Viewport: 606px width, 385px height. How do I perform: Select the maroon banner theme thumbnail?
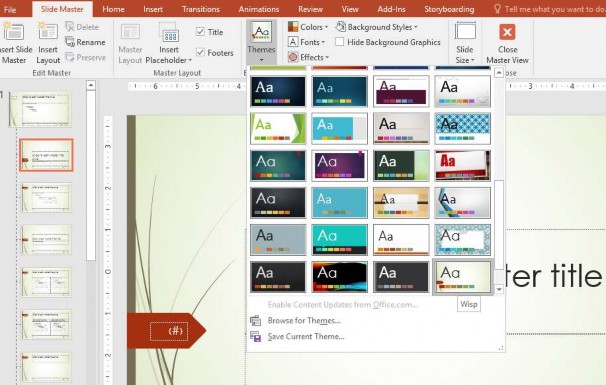tap(401, 91)
